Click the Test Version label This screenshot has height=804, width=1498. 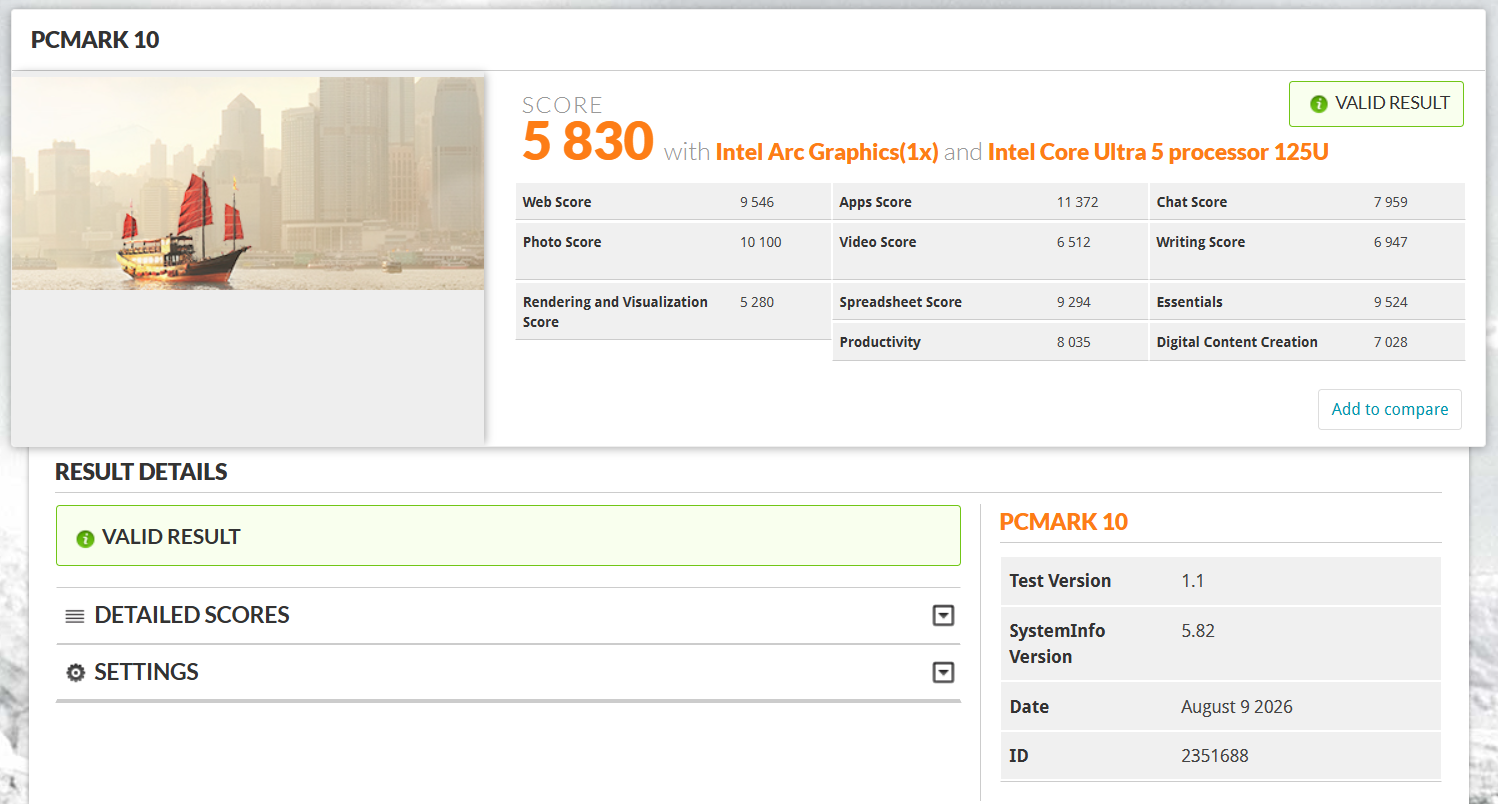pyautogui.click(x=1060, y=581)
